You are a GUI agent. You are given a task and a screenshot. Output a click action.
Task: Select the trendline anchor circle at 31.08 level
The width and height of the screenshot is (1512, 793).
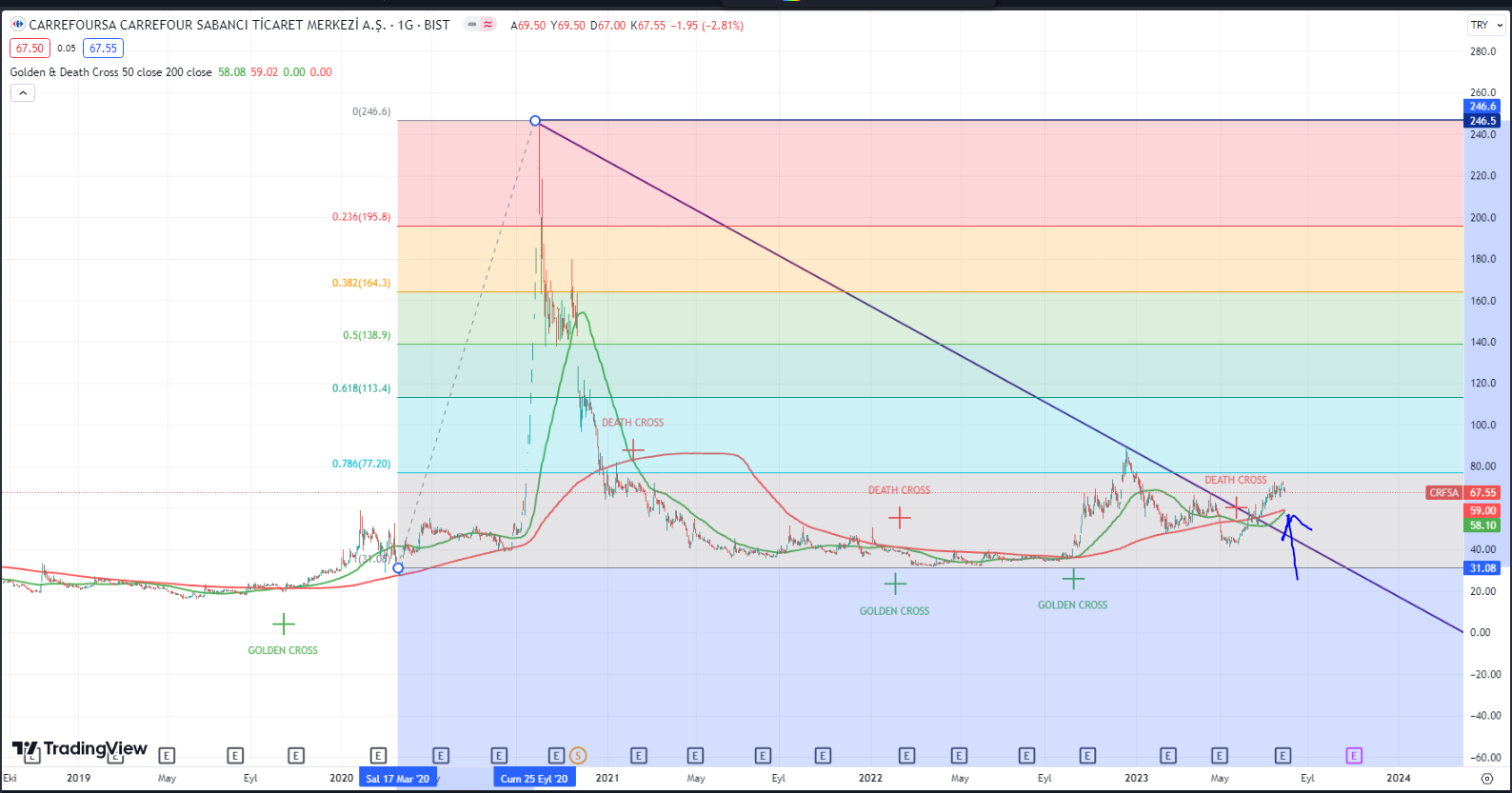398,568
